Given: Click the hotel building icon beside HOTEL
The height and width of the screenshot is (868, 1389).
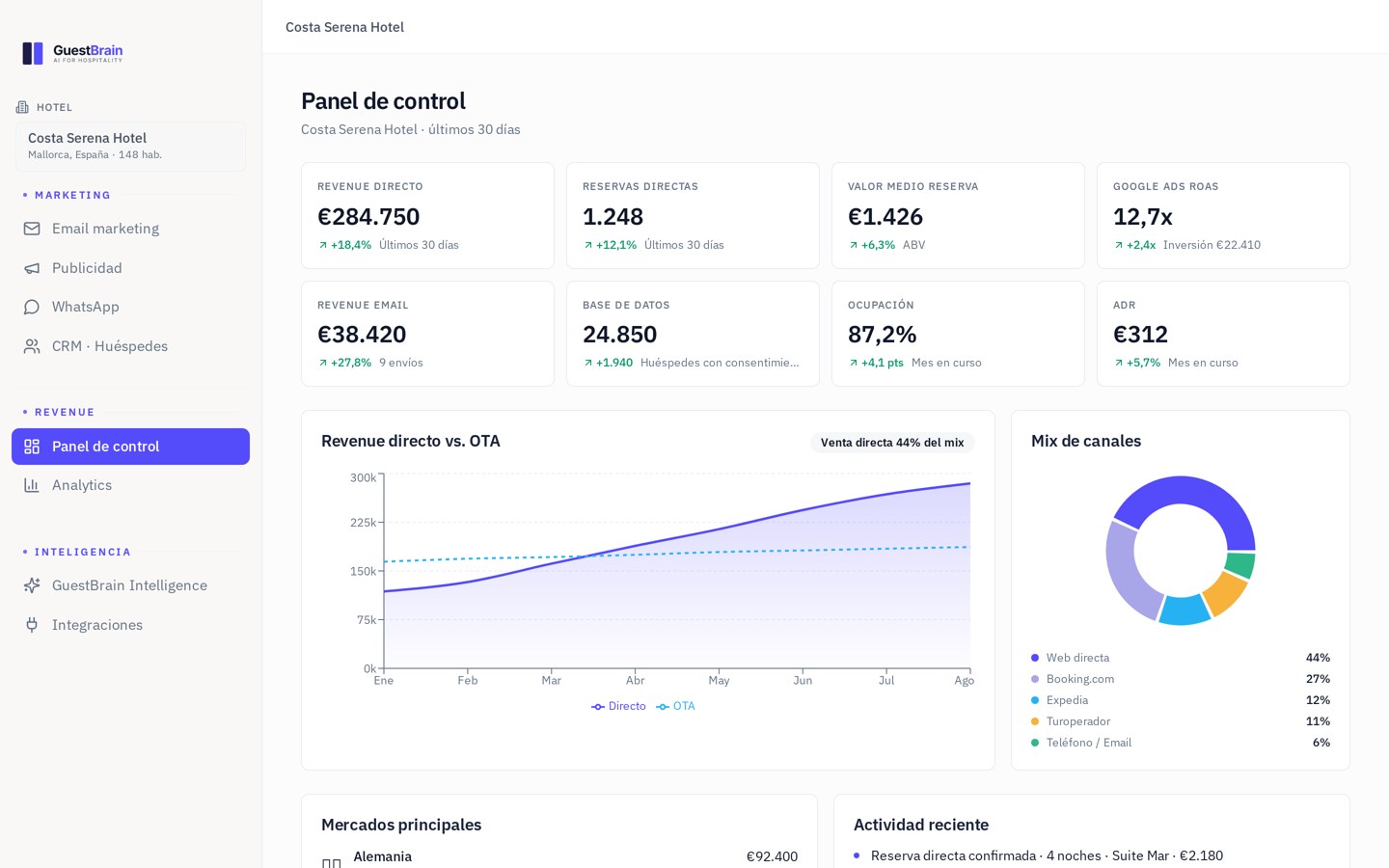Looking at the screenshot, I should pos(22,107).
